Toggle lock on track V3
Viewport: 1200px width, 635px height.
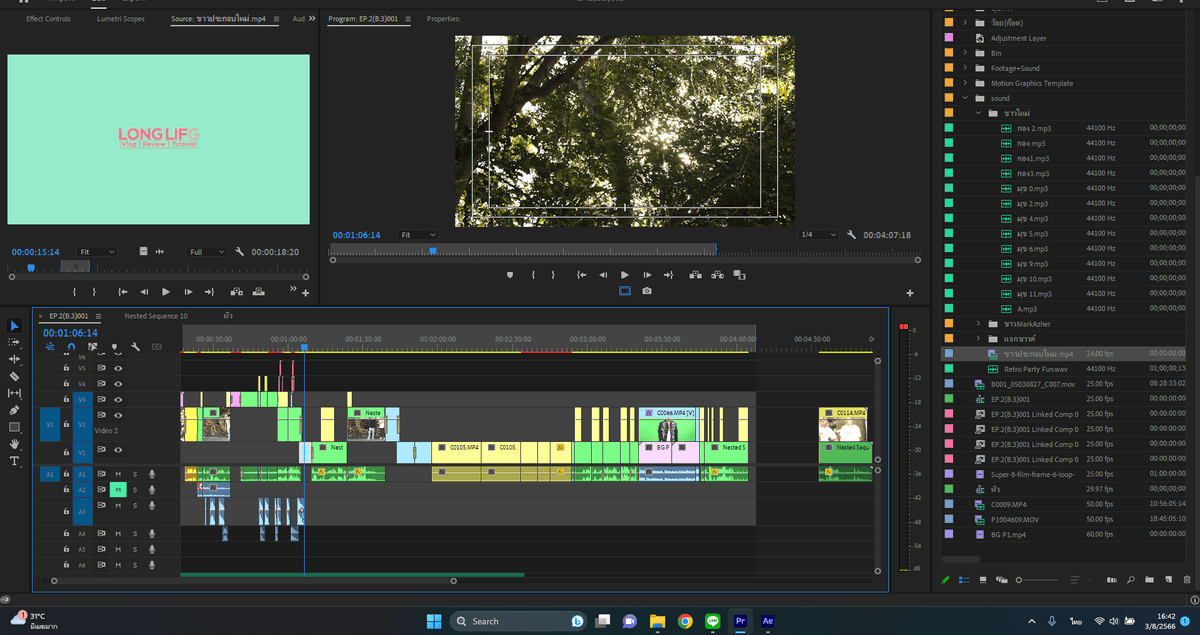(x=67, y=399)
